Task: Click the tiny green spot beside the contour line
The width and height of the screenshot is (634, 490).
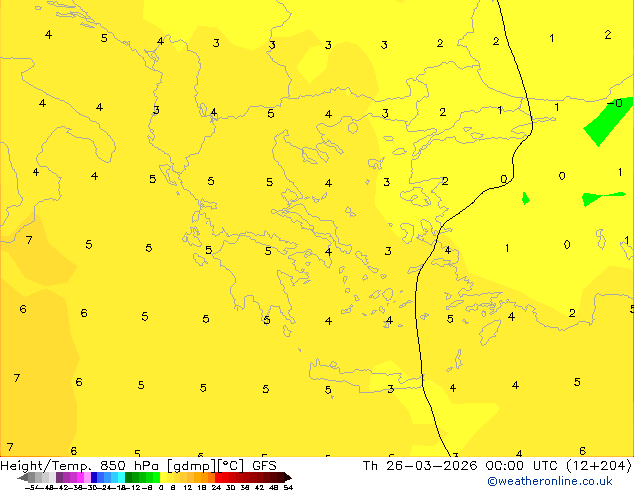Action: click(525, 199)
